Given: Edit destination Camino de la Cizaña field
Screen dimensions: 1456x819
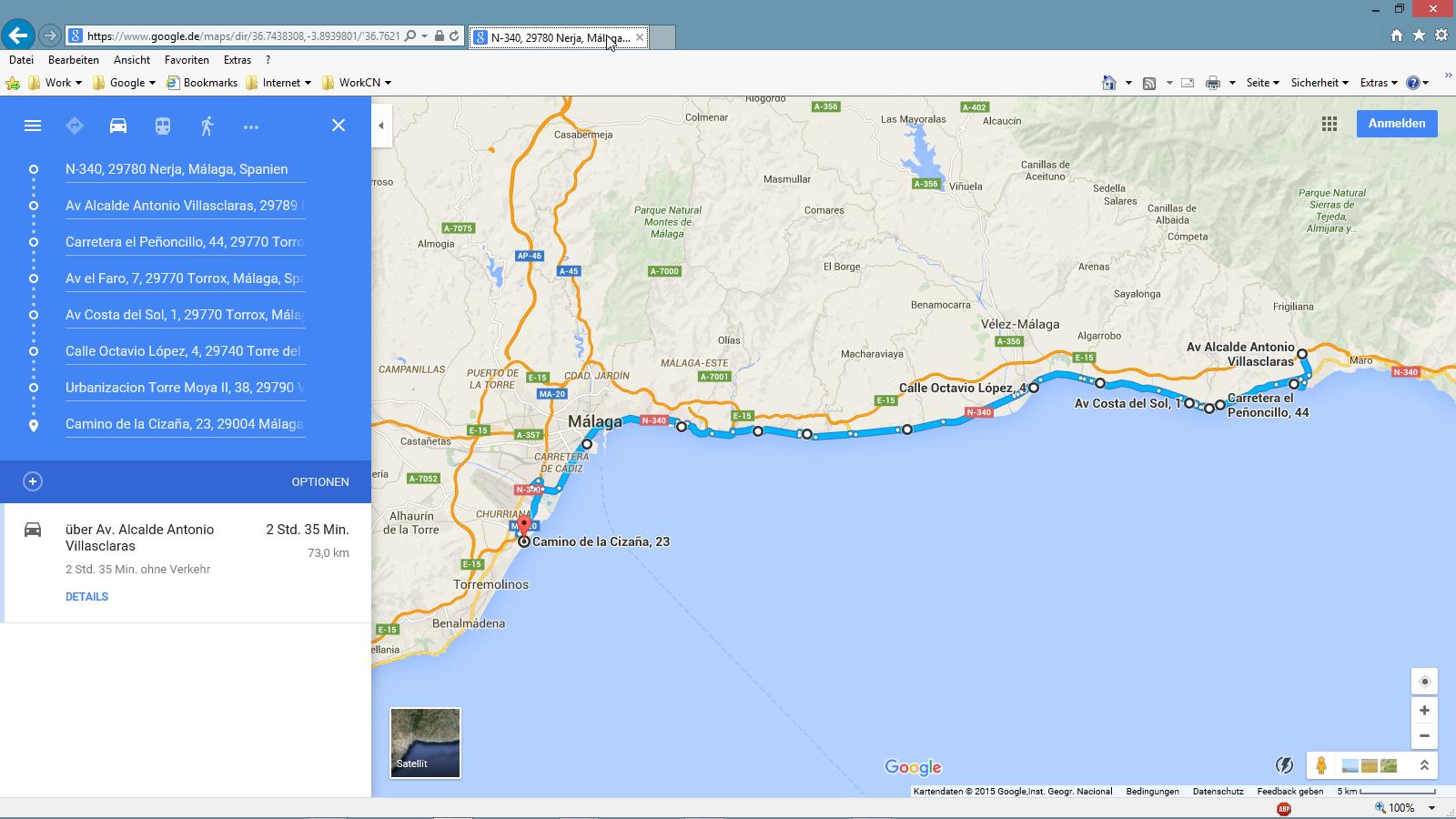Looking at the screenshot, I should [185, 424].
